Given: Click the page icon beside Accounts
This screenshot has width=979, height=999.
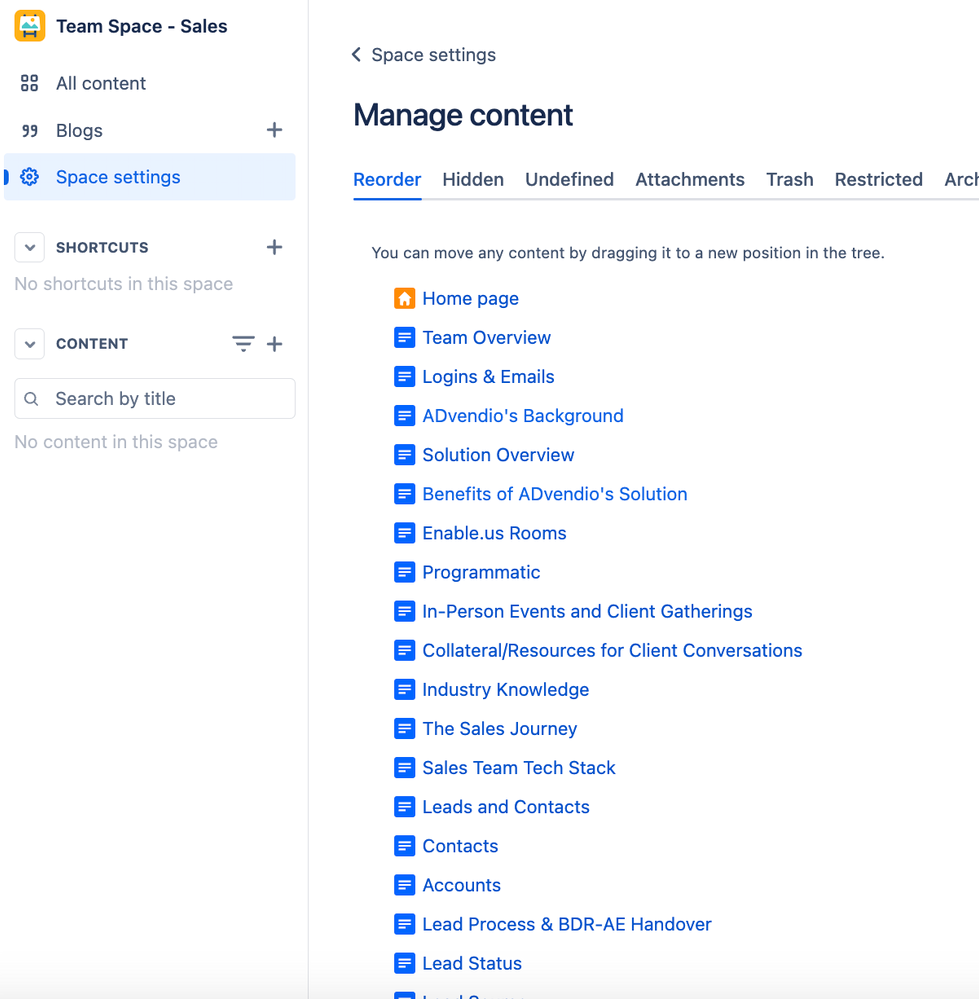Looking at the screenshot, I should tap(404, 885).
